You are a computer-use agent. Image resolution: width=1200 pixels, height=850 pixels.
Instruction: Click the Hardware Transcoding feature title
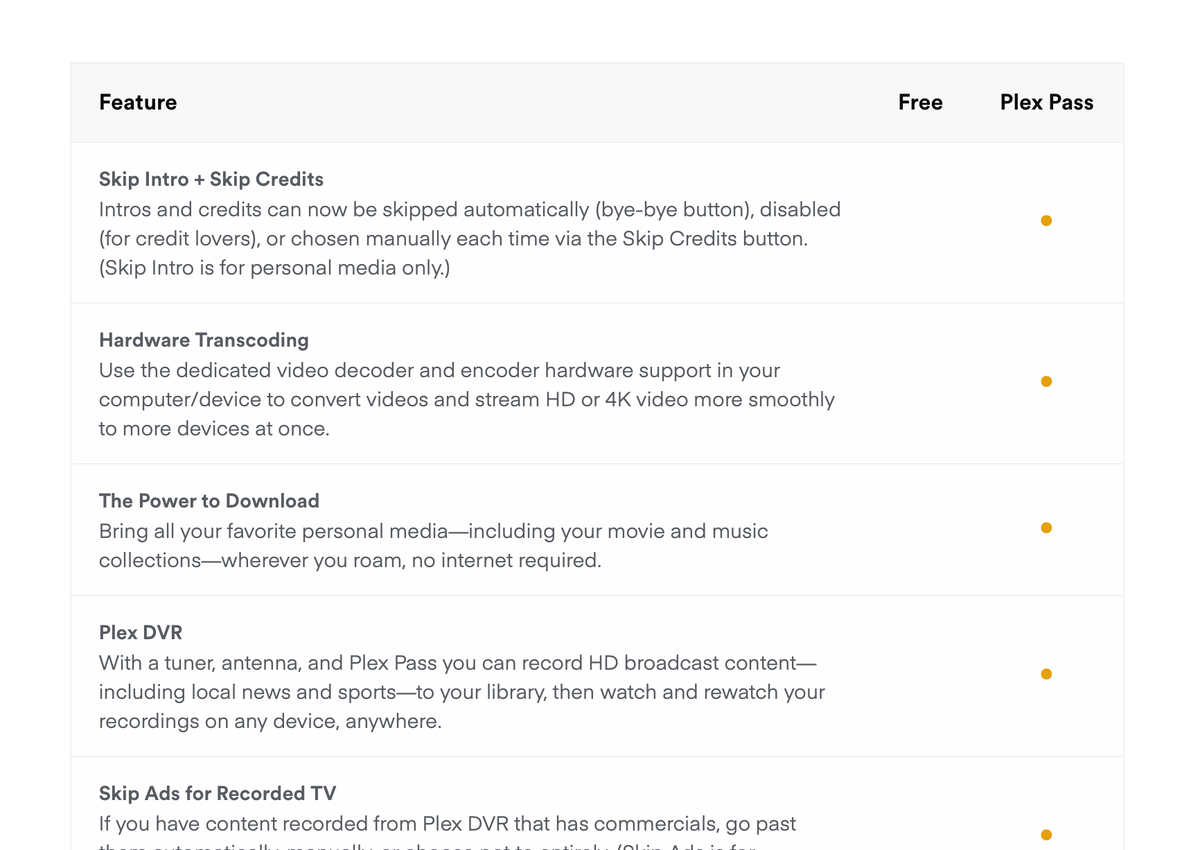(204, 340)
